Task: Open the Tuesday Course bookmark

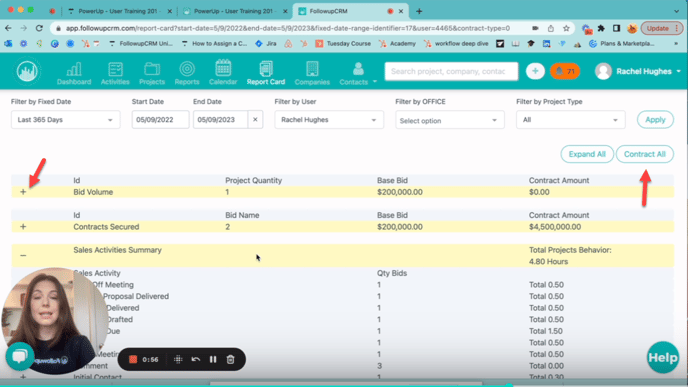Action: (344, 43)
